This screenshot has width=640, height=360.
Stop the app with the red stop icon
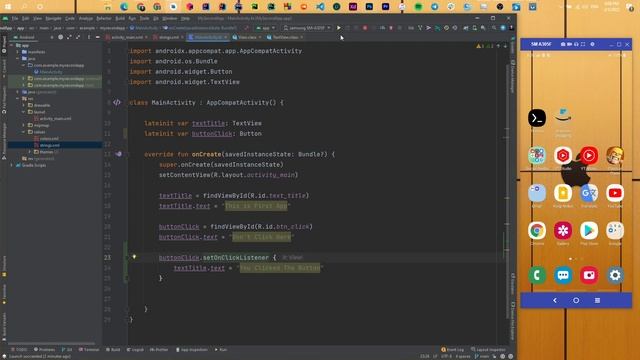(x=365, y=28)
